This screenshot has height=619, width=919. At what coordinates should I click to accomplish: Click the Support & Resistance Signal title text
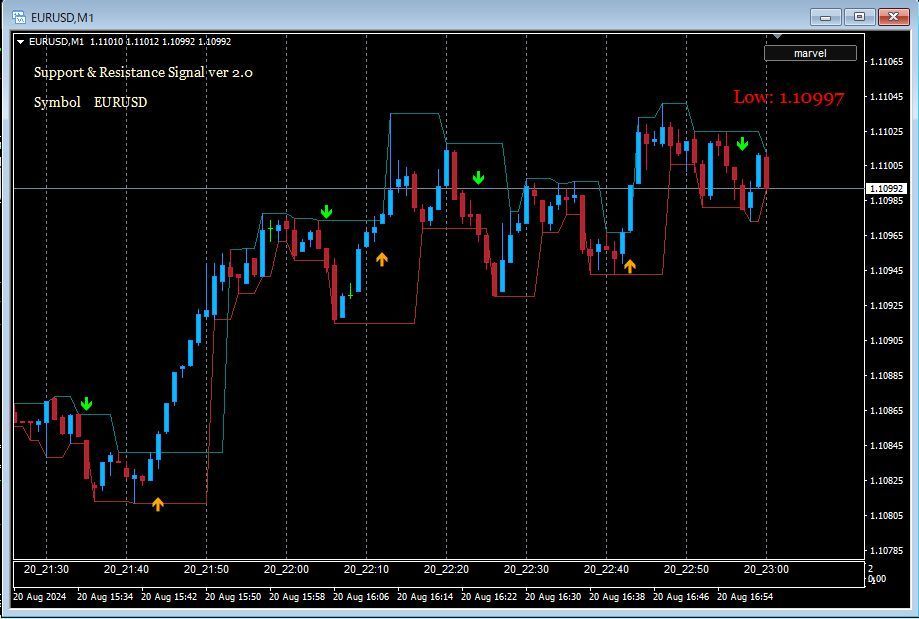click(x=143, y=73)
